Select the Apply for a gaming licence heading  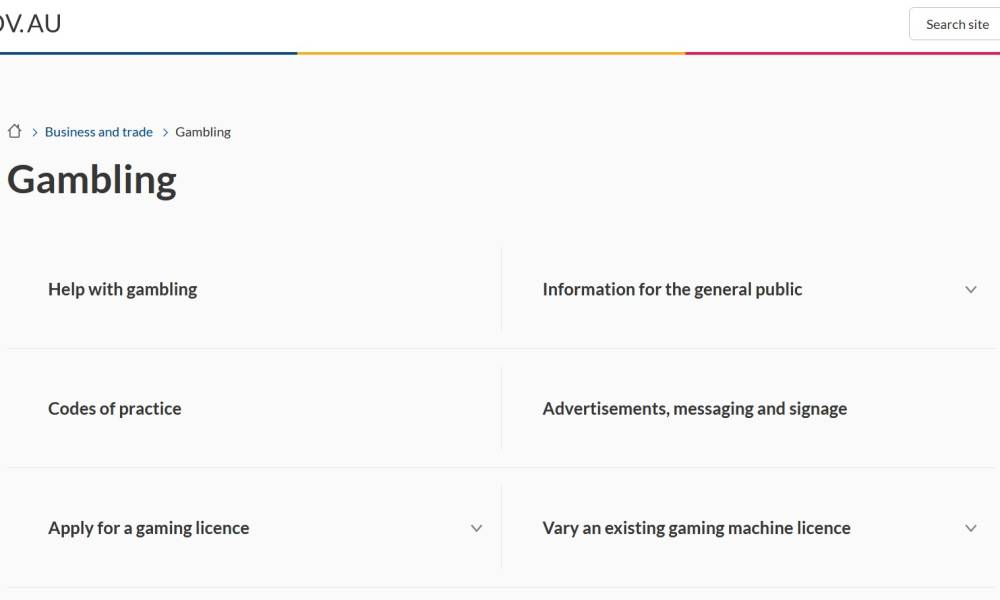point(148,528)
